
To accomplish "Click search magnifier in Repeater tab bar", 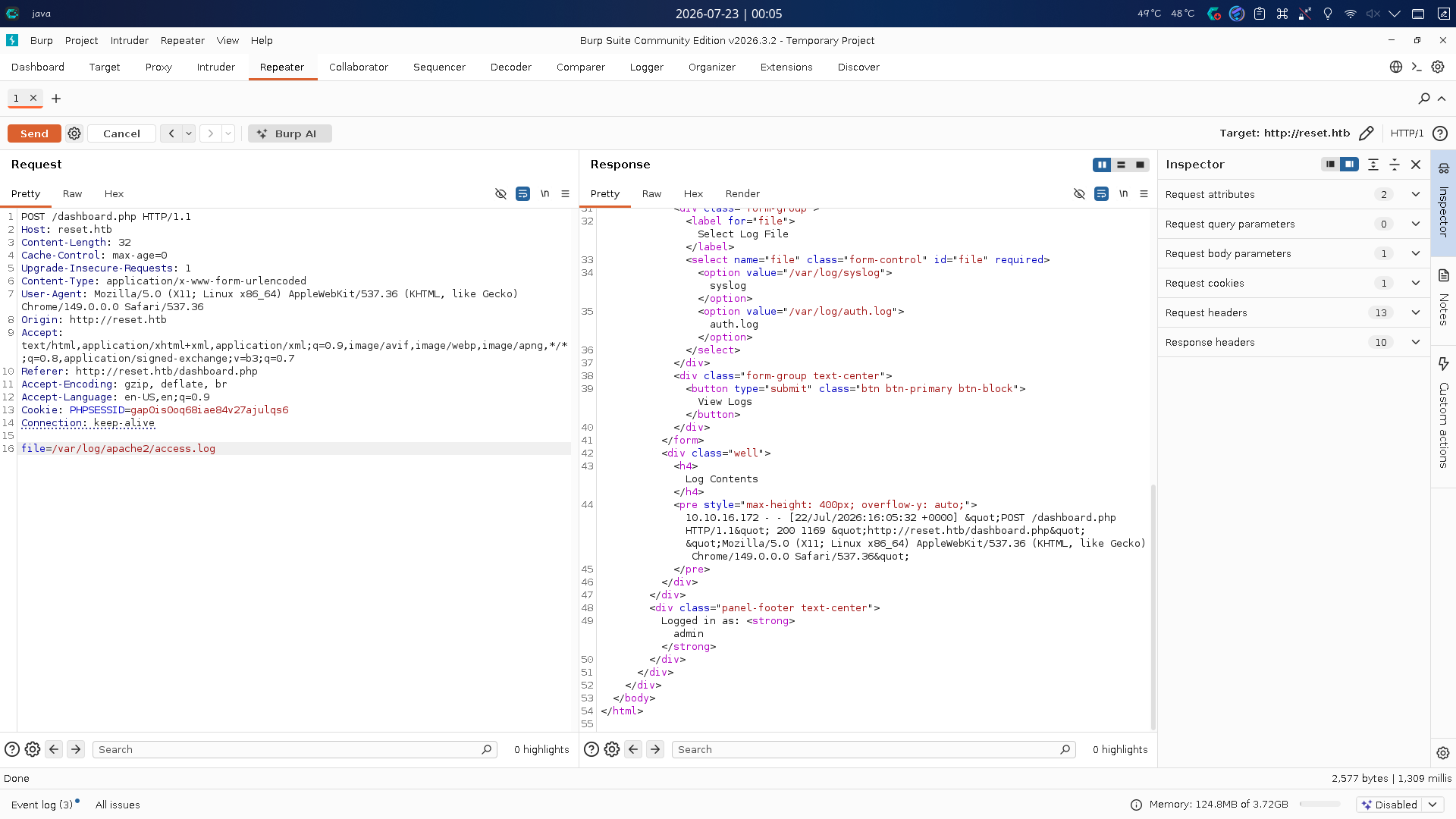I will 1424,99.
